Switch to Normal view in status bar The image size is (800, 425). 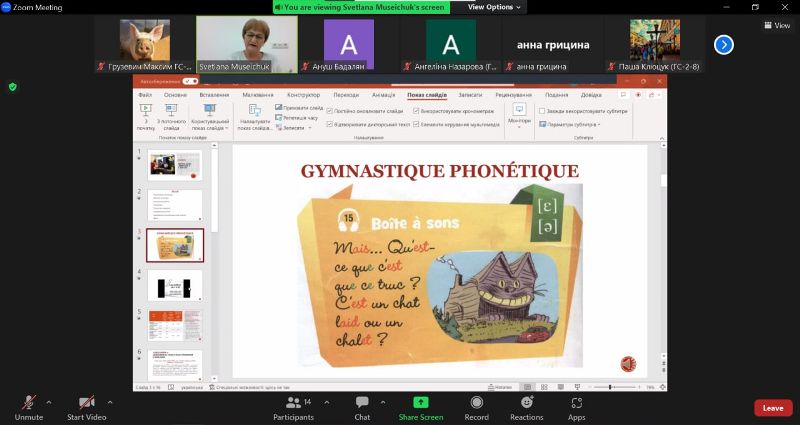point(528,387)
